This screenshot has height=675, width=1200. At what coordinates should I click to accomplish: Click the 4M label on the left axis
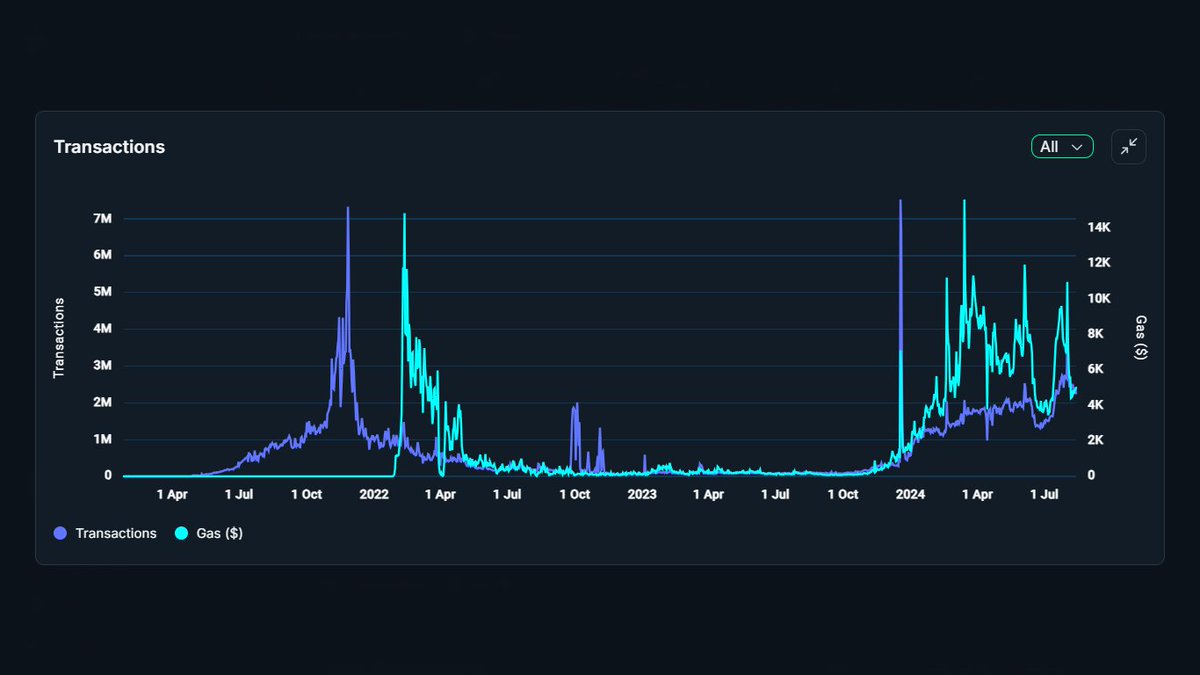(x=101, y=329)
